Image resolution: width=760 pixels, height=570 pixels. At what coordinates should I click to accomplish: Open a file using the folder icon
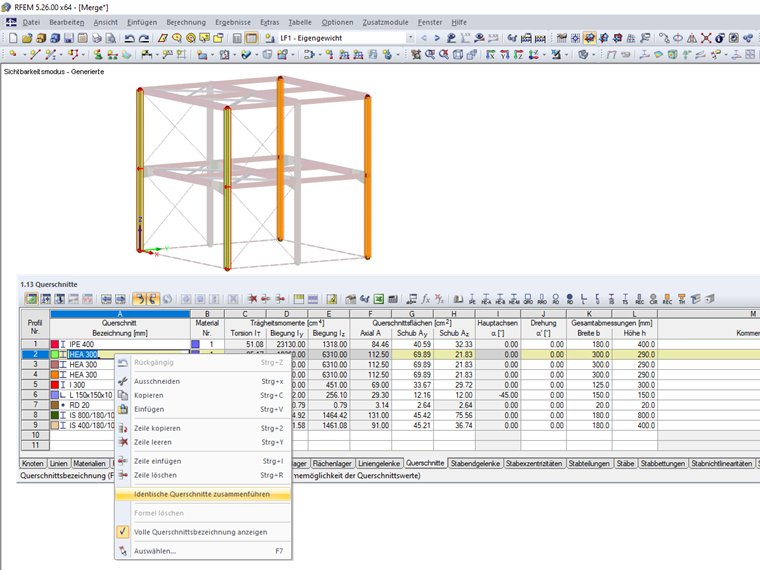point(27,38)
